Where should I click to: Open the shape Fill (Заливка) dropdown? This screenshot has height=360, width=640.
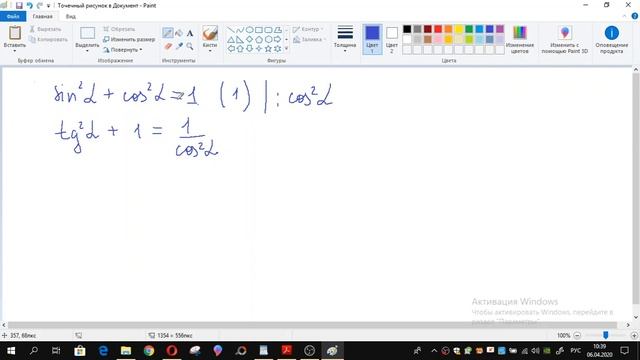(x=309, y=40)
